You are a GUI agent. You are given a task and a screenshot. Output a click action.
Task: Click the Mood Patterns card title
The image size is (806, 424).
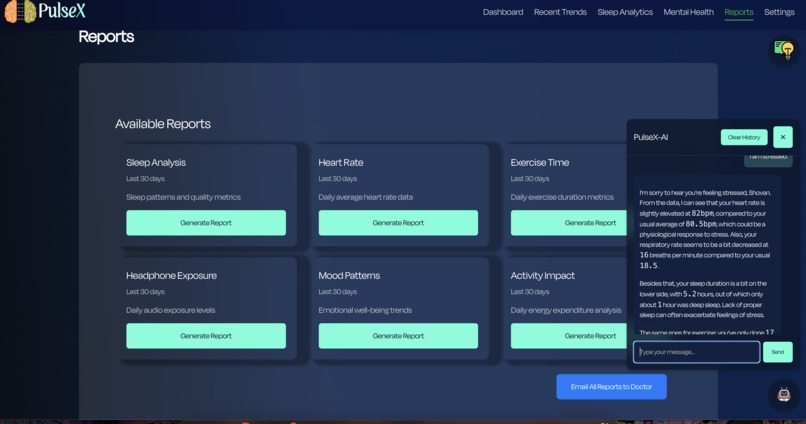coord(349,275)
